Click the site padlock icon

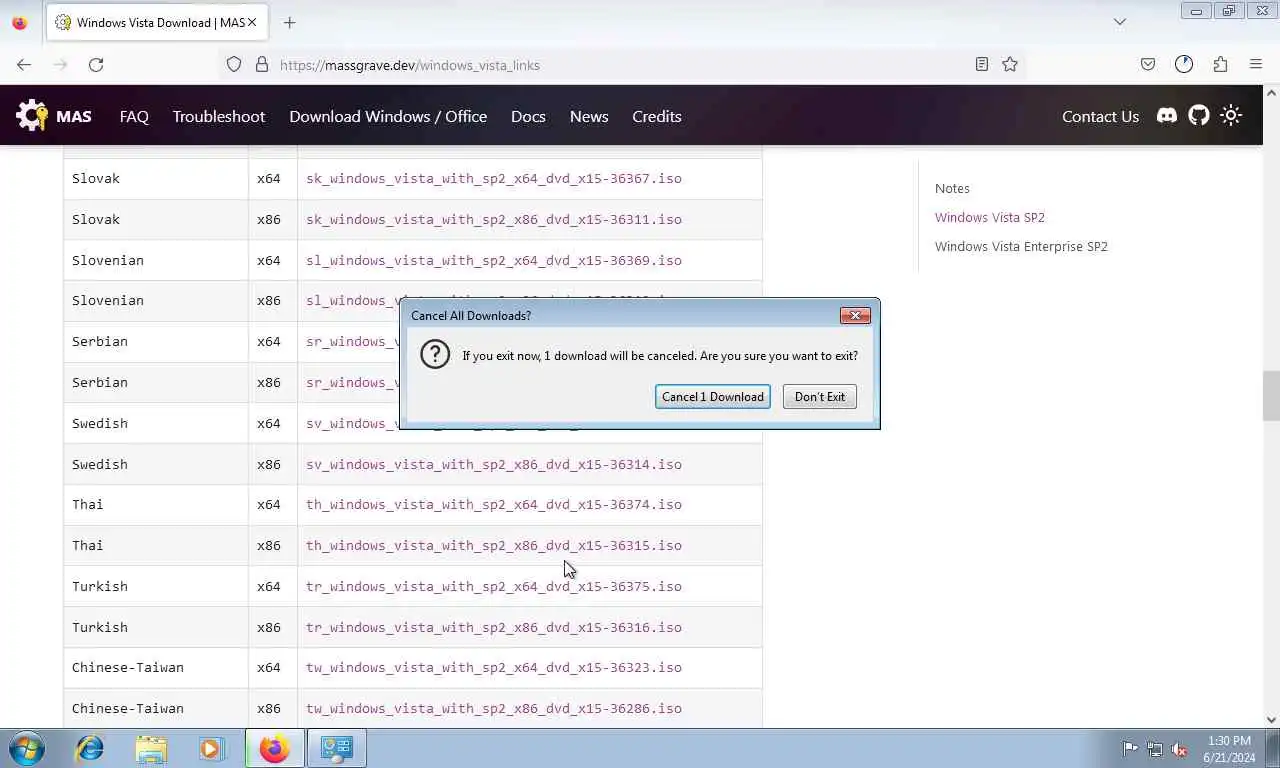(x=262, y=64)
